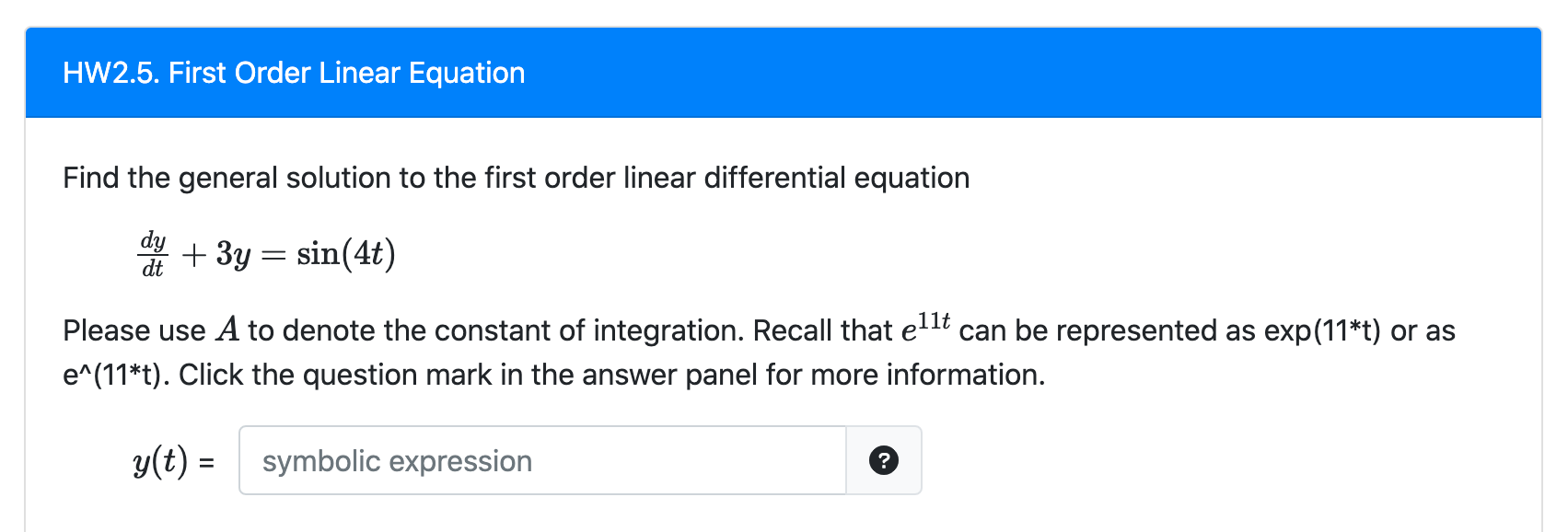Image resolution: width=1568 pixels, height=532 pixels.
Task: Click the HW2.5 First Order Linear Equation title
Action: coord(294,73)
